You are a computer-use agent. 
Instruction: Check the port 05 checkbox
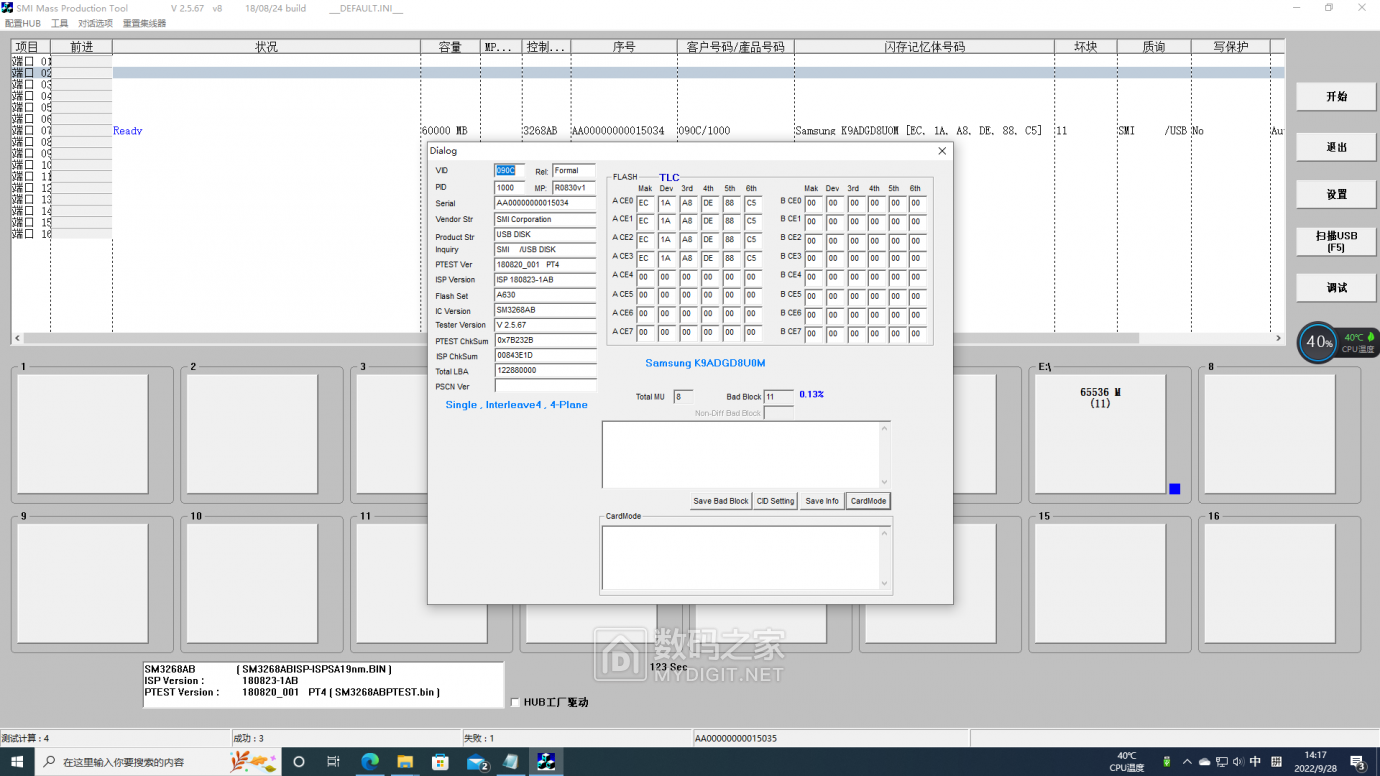click(x=29, y=107)
